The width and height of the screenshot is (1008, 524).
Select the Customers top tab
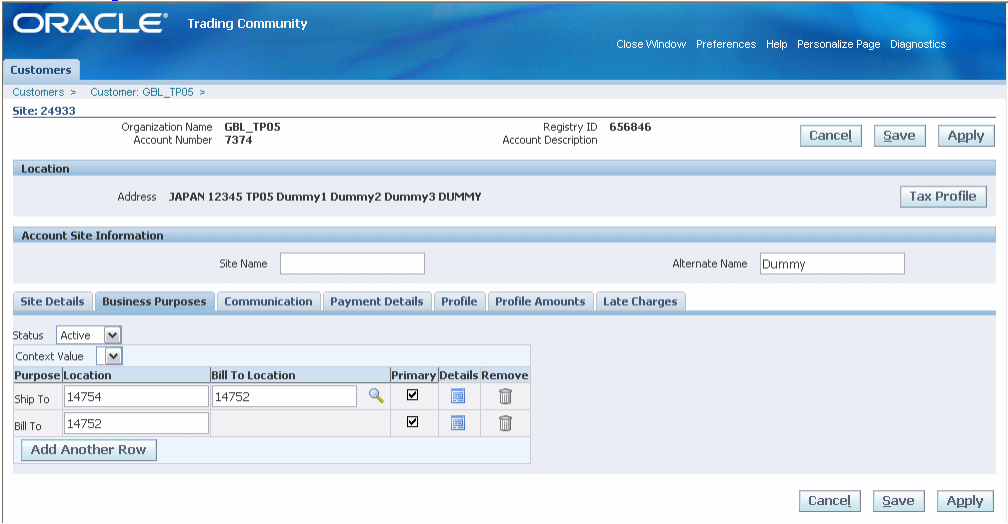pyautogui.click(x=40, y=70)
